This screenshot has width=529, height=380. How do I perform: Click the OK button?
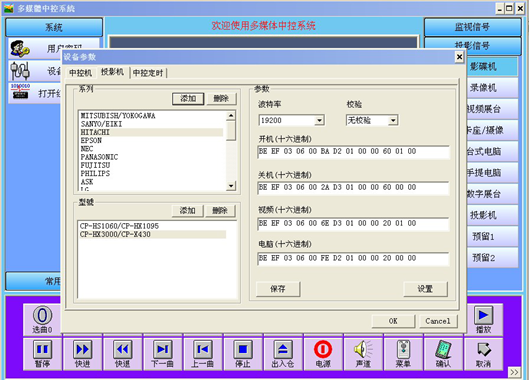(393, 321)
